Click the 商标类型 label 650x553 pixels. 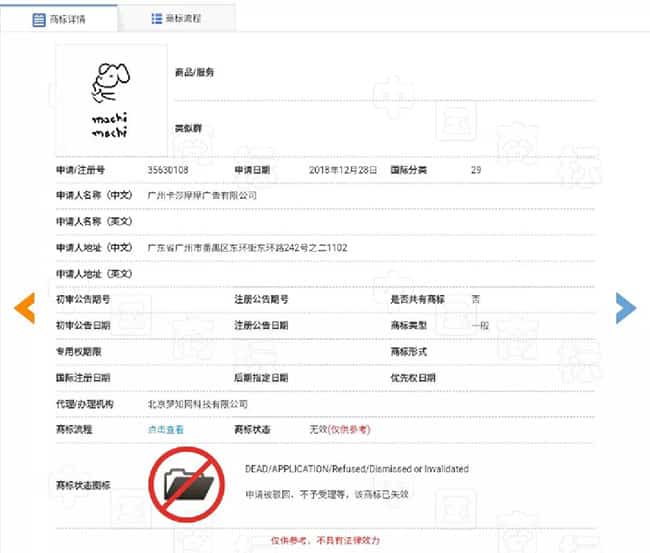(408, 325)
